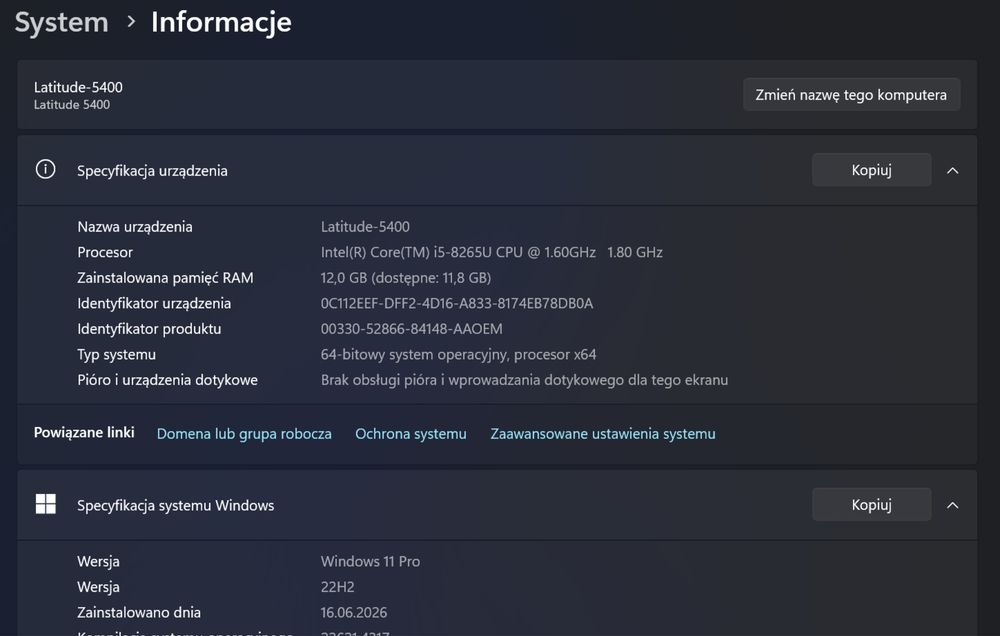
Task: Click the breadcrumb arrow separator after System
Action: click(131, 22)
